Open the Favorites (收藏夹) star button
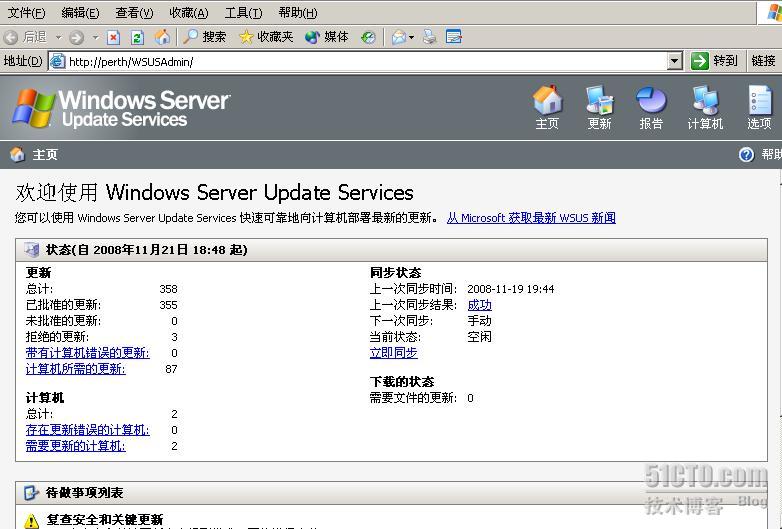Screen dimensions: 782x529 click(x=266, y=37)
